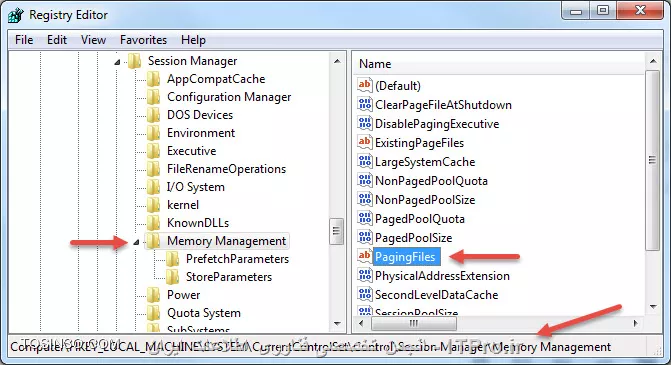The width and height of the screenshot is (671, 365).
Task: Select the ExistingPageFiles string value icon
Action: point(365,142)
